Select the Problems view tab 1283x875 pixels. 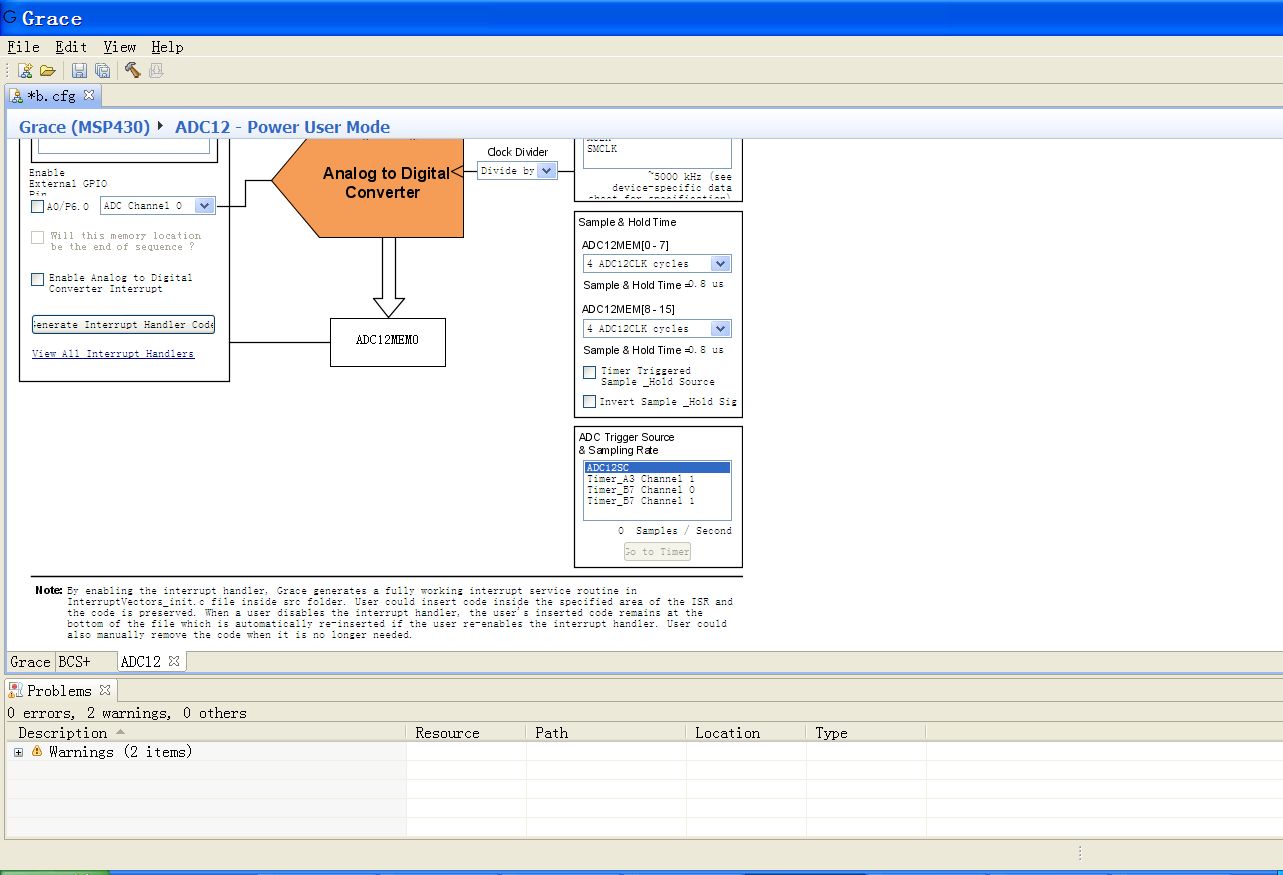(x=59, y=691)
